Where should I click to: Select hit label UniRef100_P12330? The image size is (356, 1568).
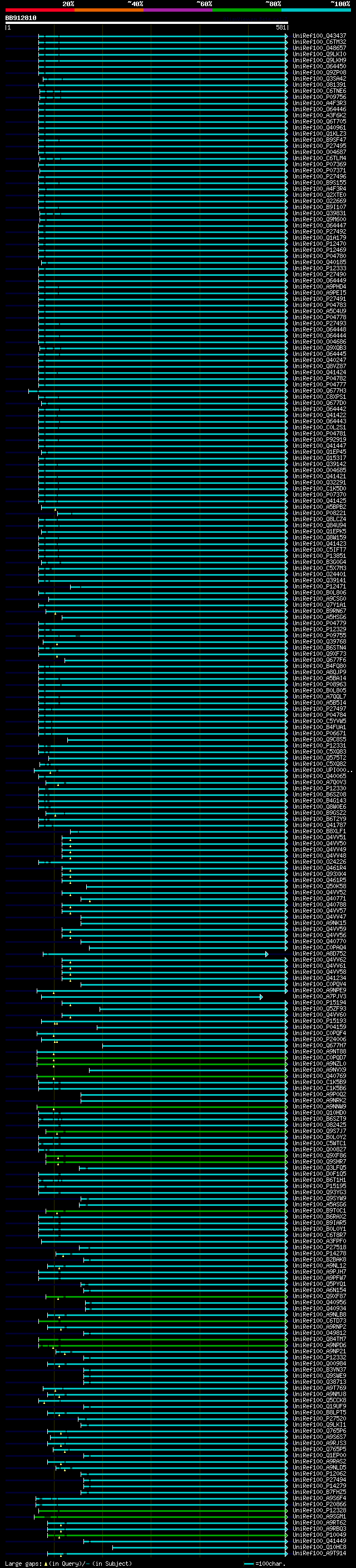[x=319, y=789]
